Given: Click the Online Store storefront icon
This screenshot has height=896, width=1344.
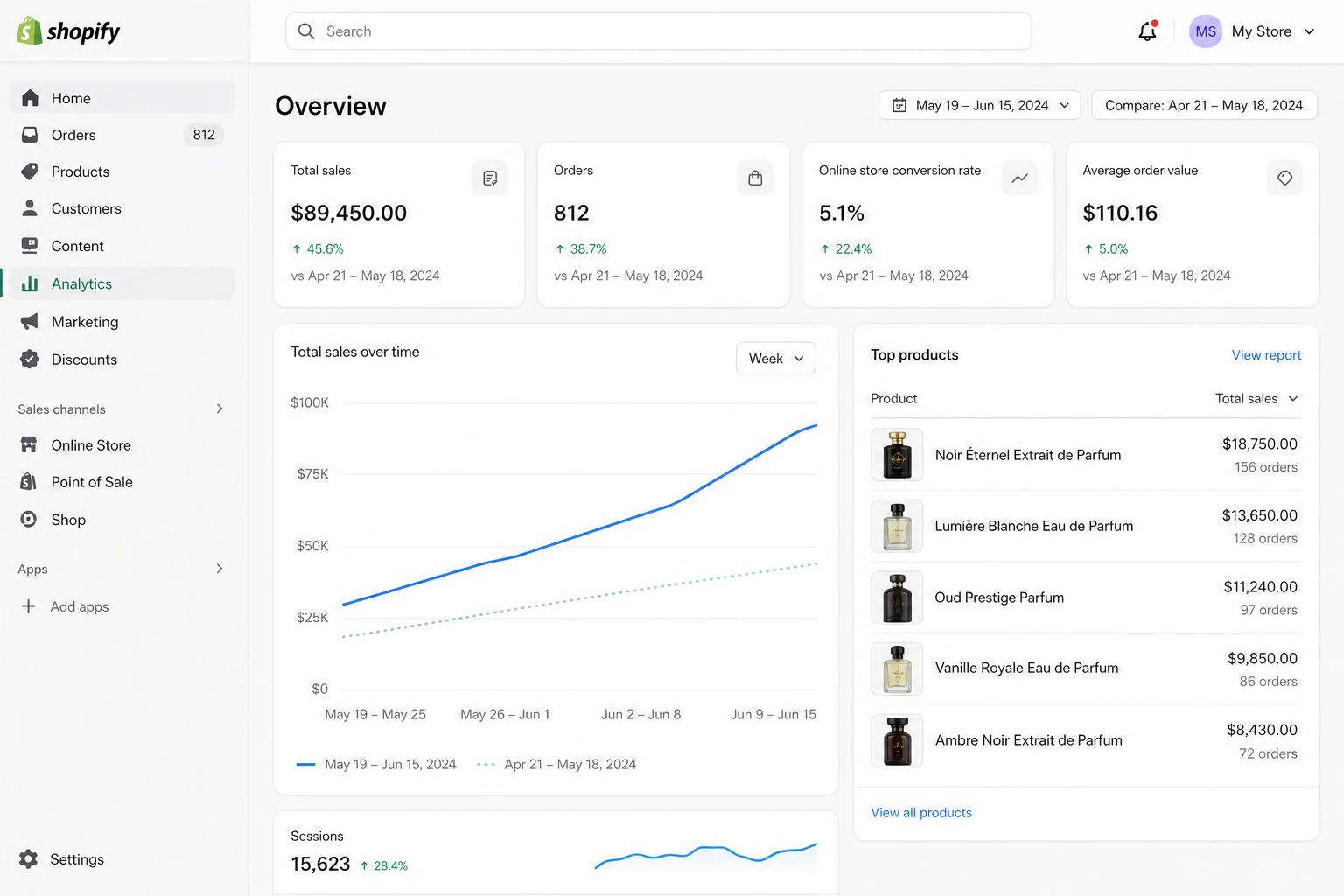Looking at the screenshot, I should [29, 445].
